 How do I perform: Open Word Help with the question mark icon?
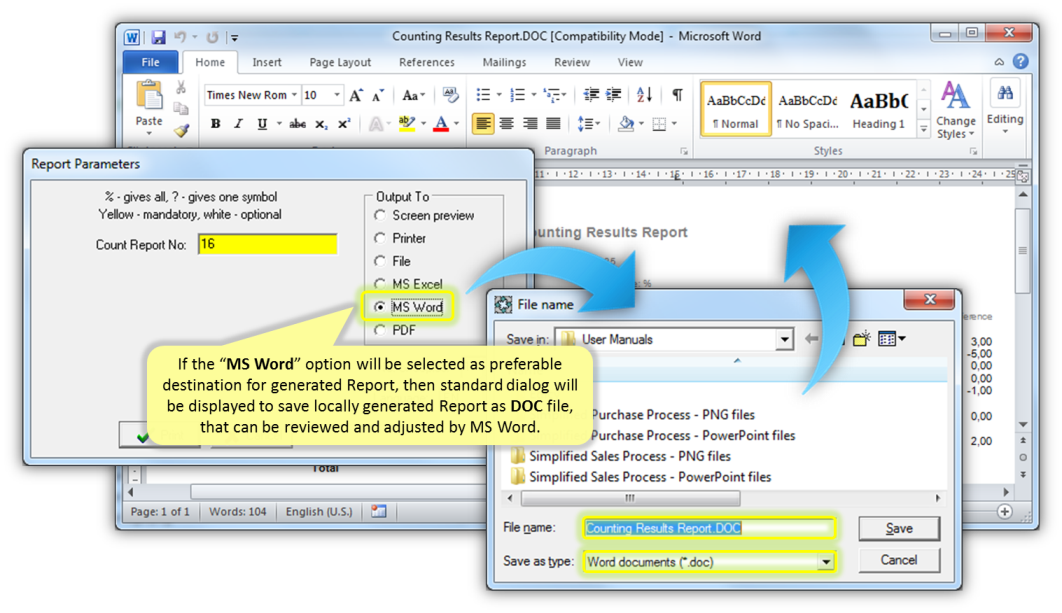[1021, 62]
